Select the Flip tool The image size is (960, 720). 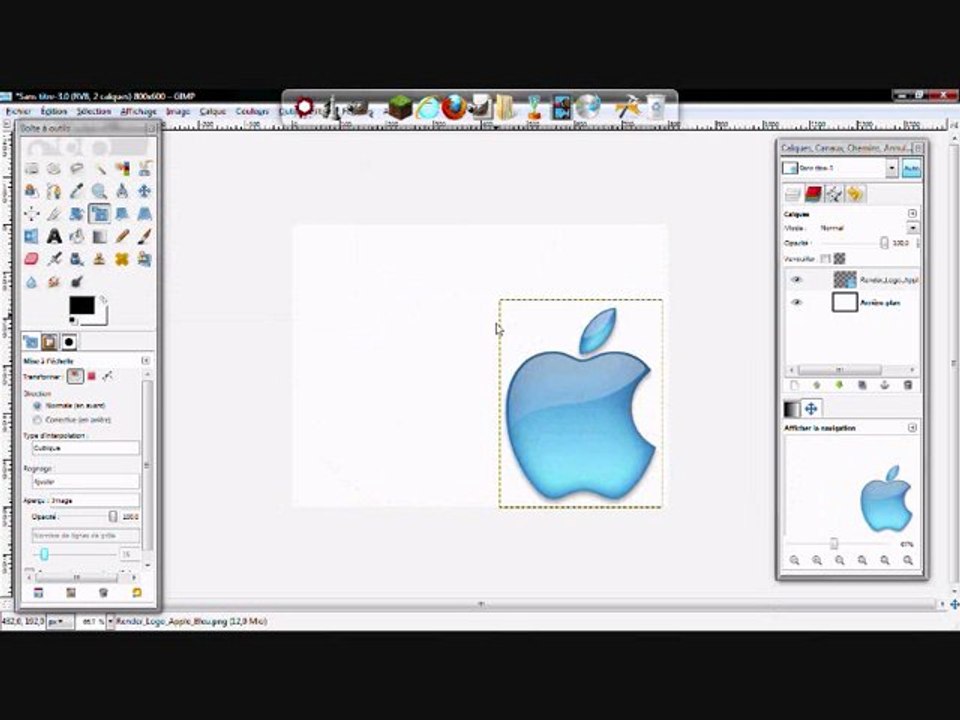31,236
